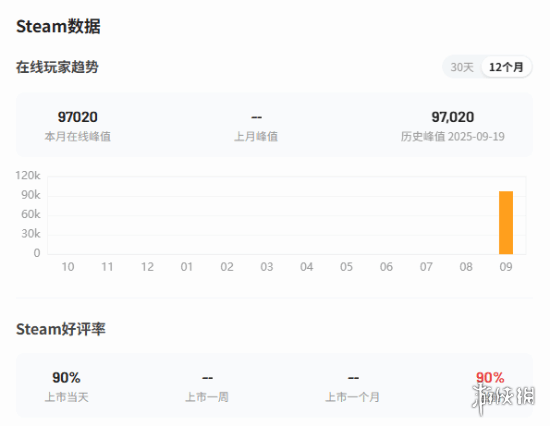Switch trend view to 30天
The image size is (550, 426).
pyautogui.click(x=462, y=67)
